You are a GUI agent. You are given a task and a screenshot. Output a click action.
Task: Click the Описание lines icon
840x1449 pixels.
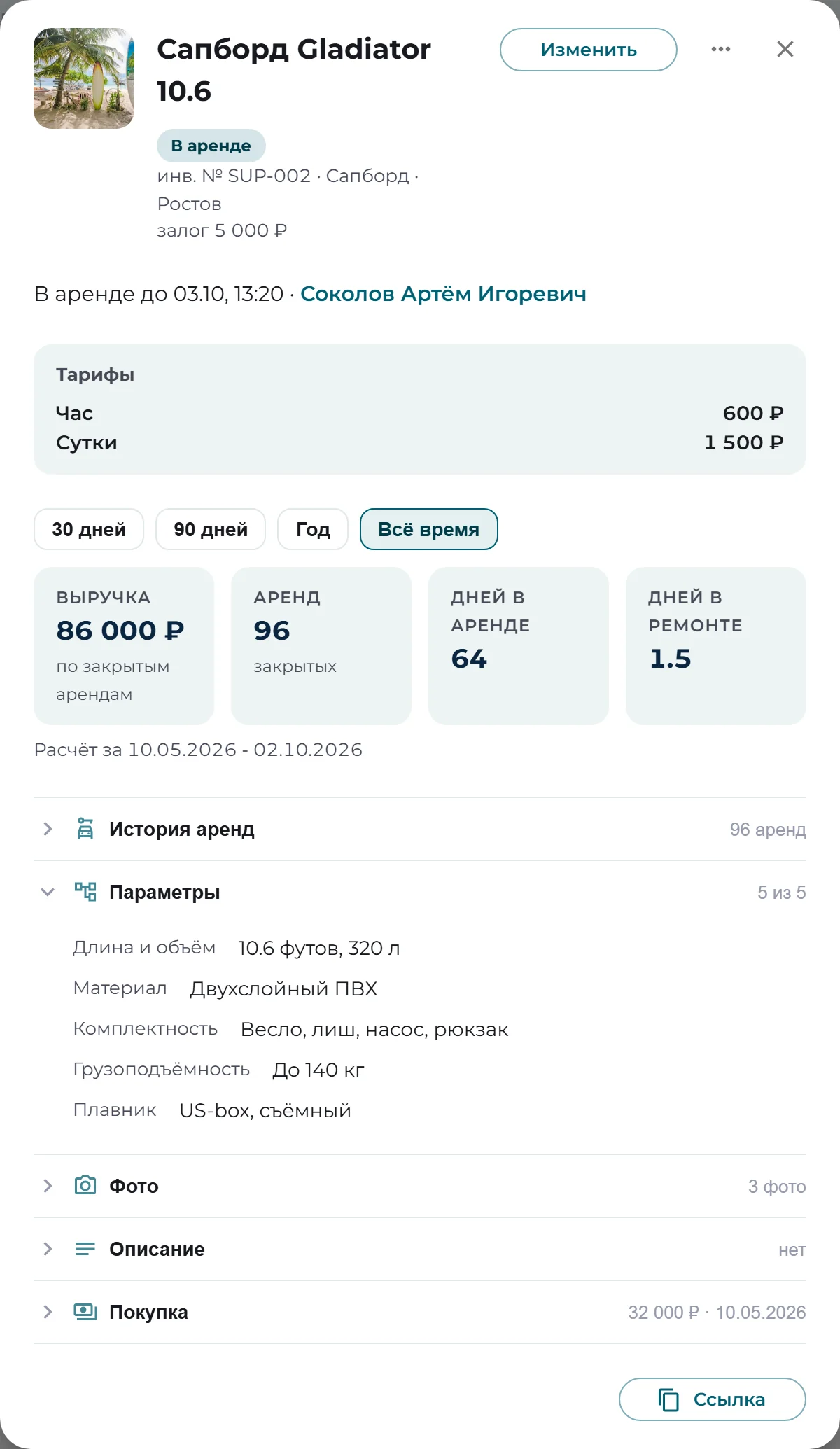pyautogui.click(x=85, y=1249)
